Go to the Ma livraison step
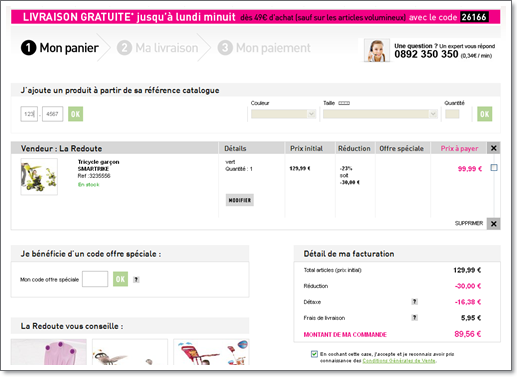This screenshot has width=518, height=377. (x=157, y=48)
